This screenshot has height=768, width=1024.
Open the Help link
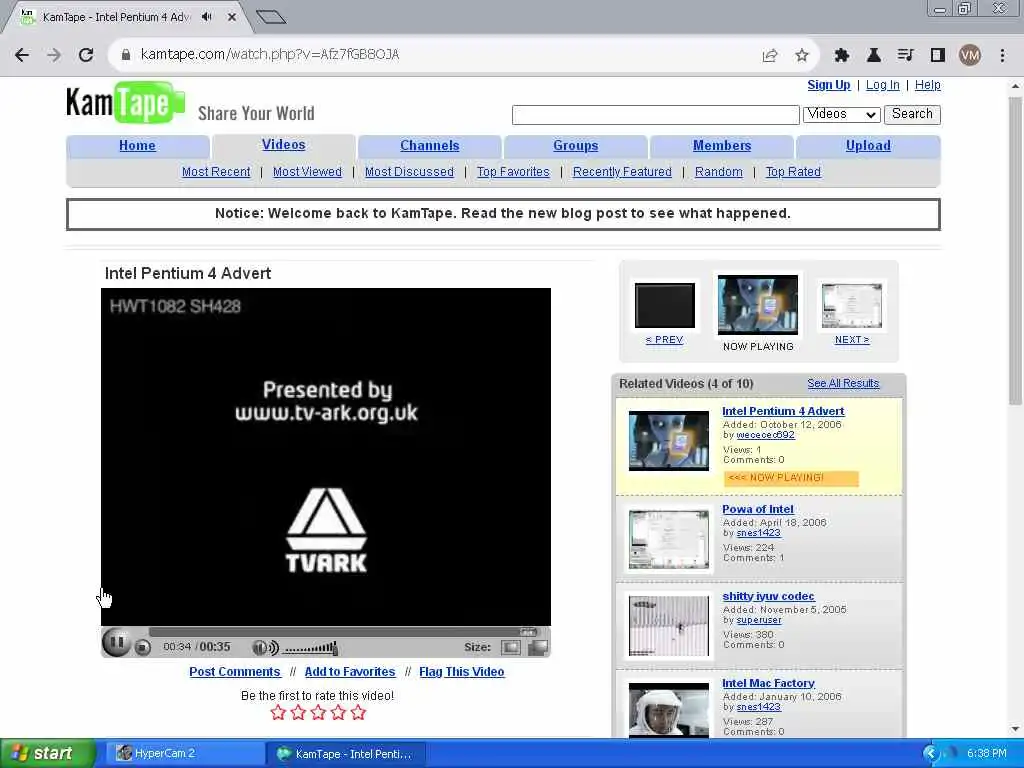pos(928,85)
